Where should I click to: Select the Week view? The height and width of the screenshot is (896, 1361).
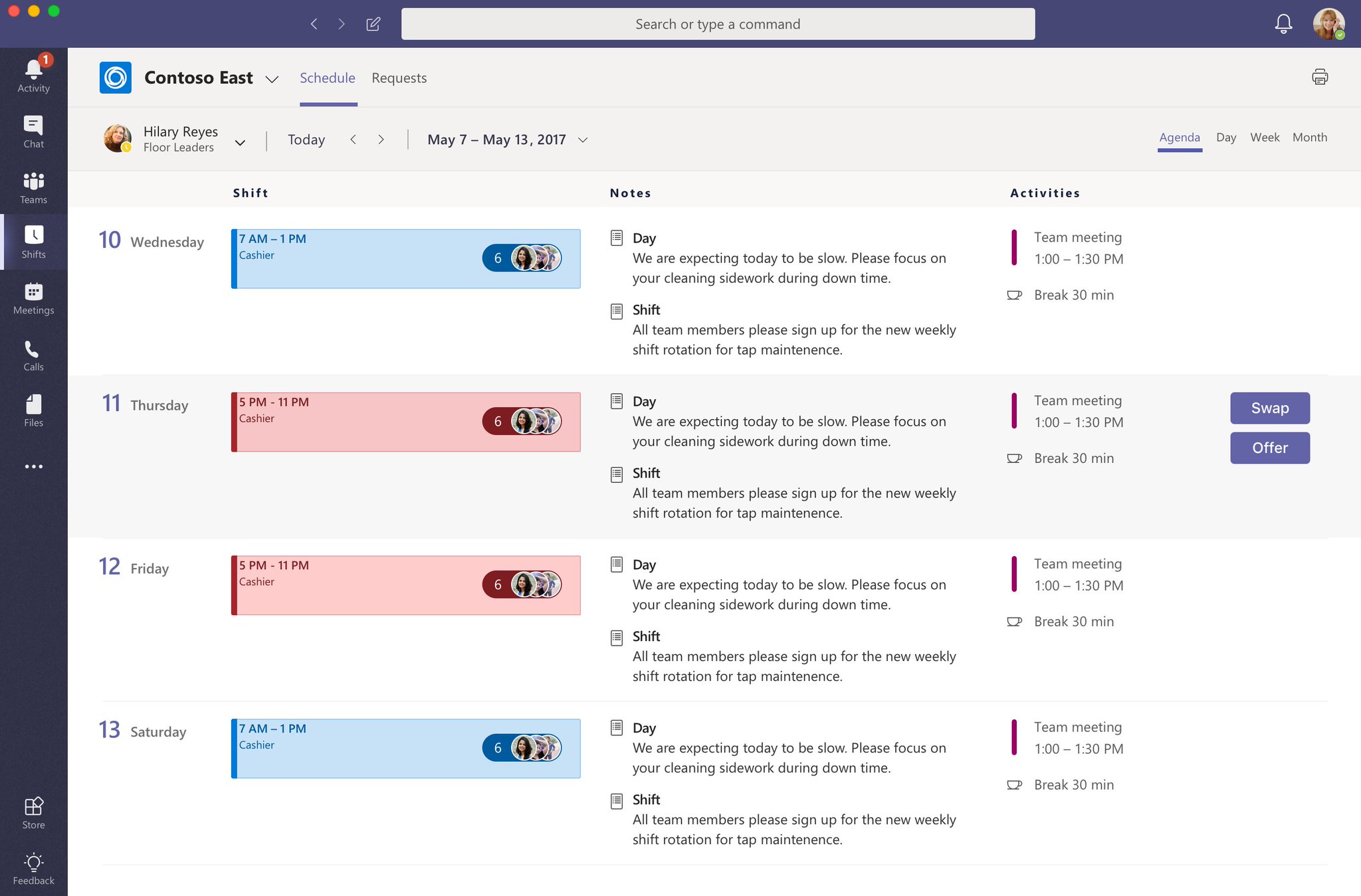[x=1265, y=137]
